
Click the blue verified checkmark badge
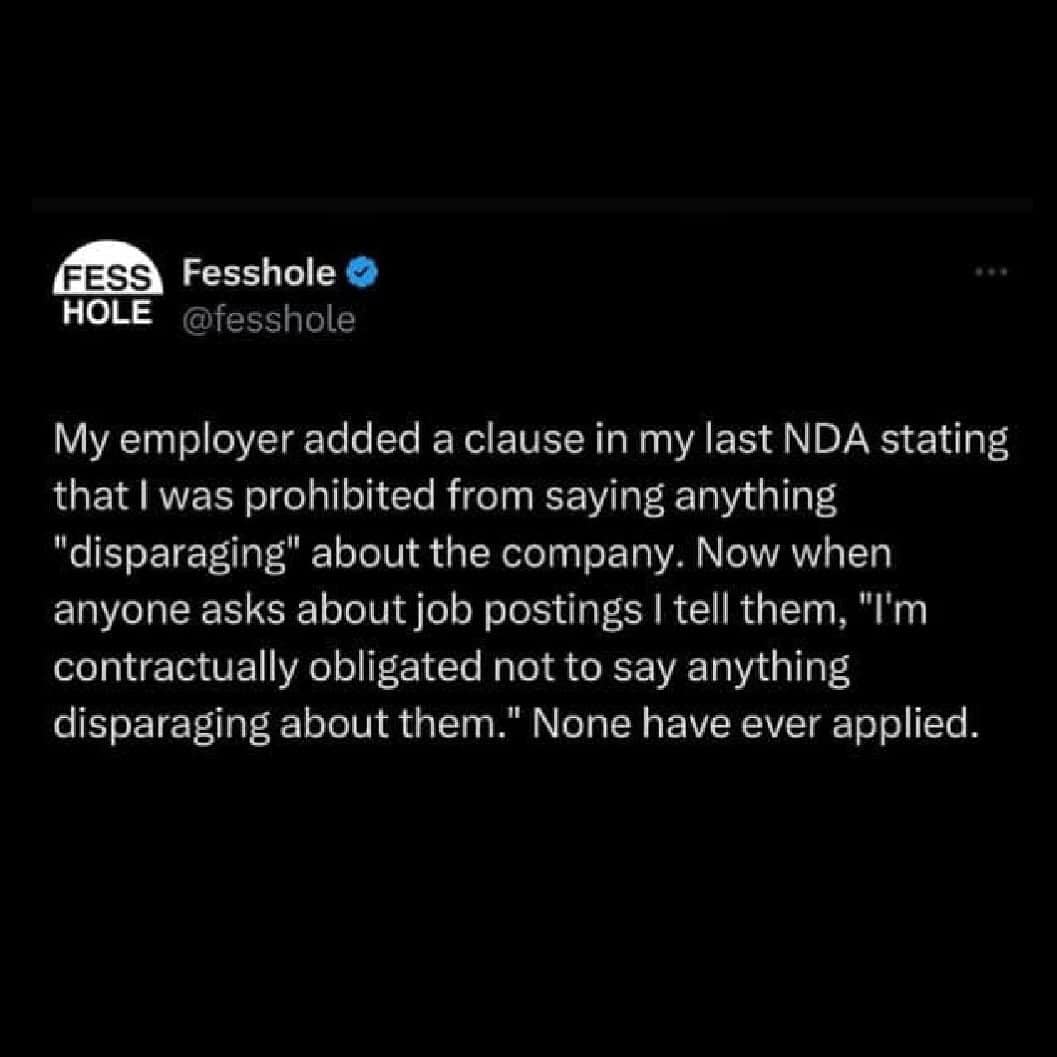pos(360,272)
